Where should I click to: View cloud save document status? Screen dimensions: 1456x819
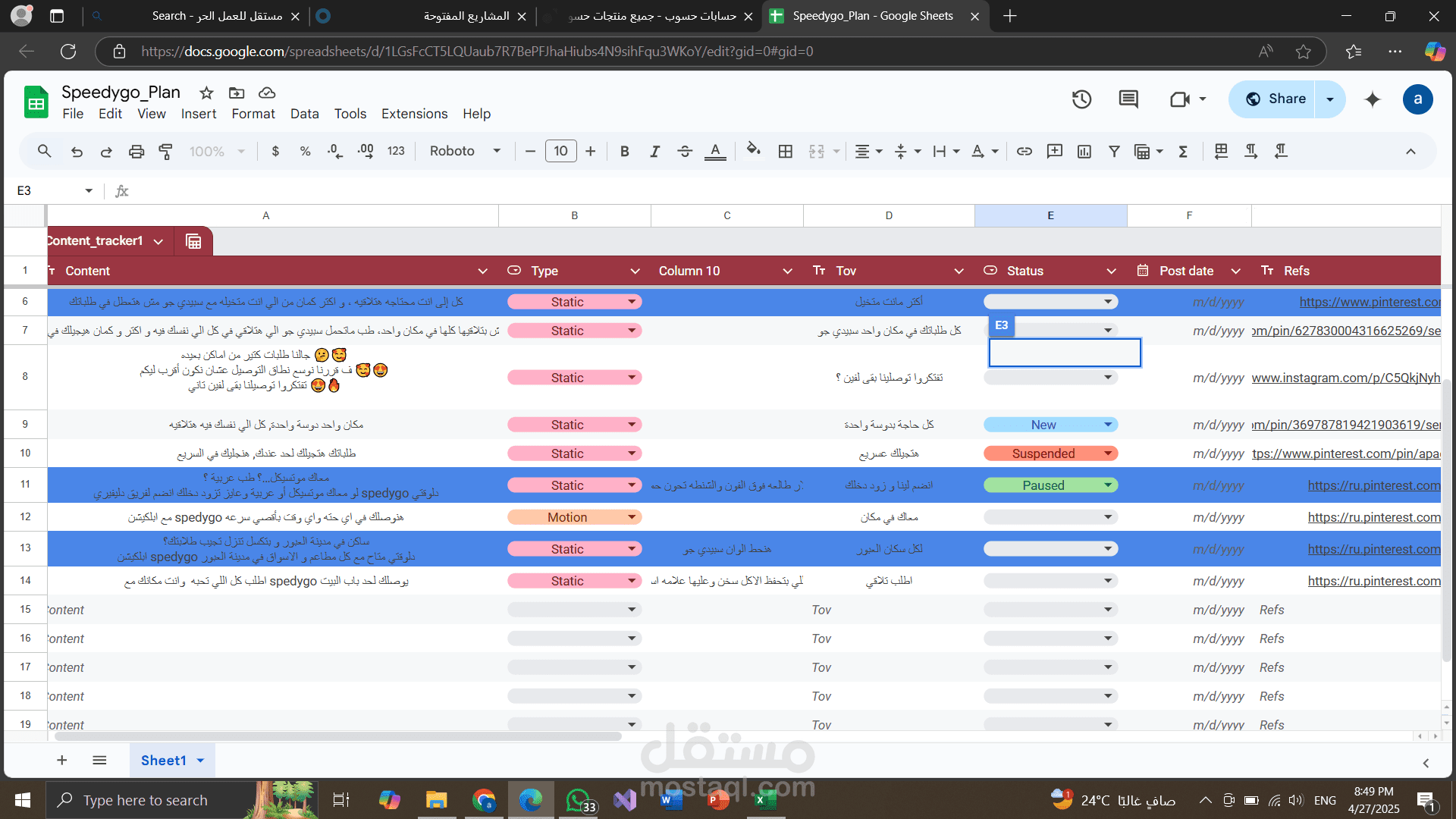pyautogui.click(x=267, y=93)
